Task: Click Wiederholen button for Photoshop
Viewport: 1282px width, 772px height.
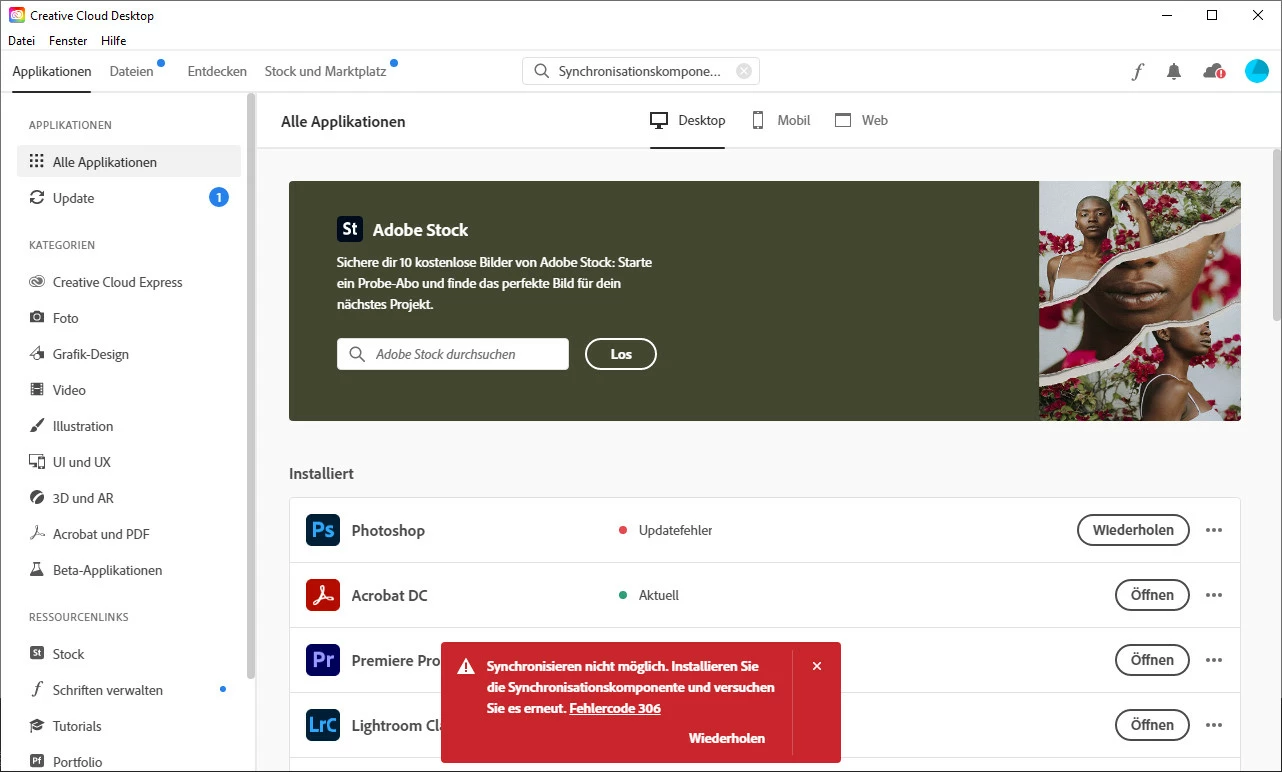Action: click(1133, 530)
